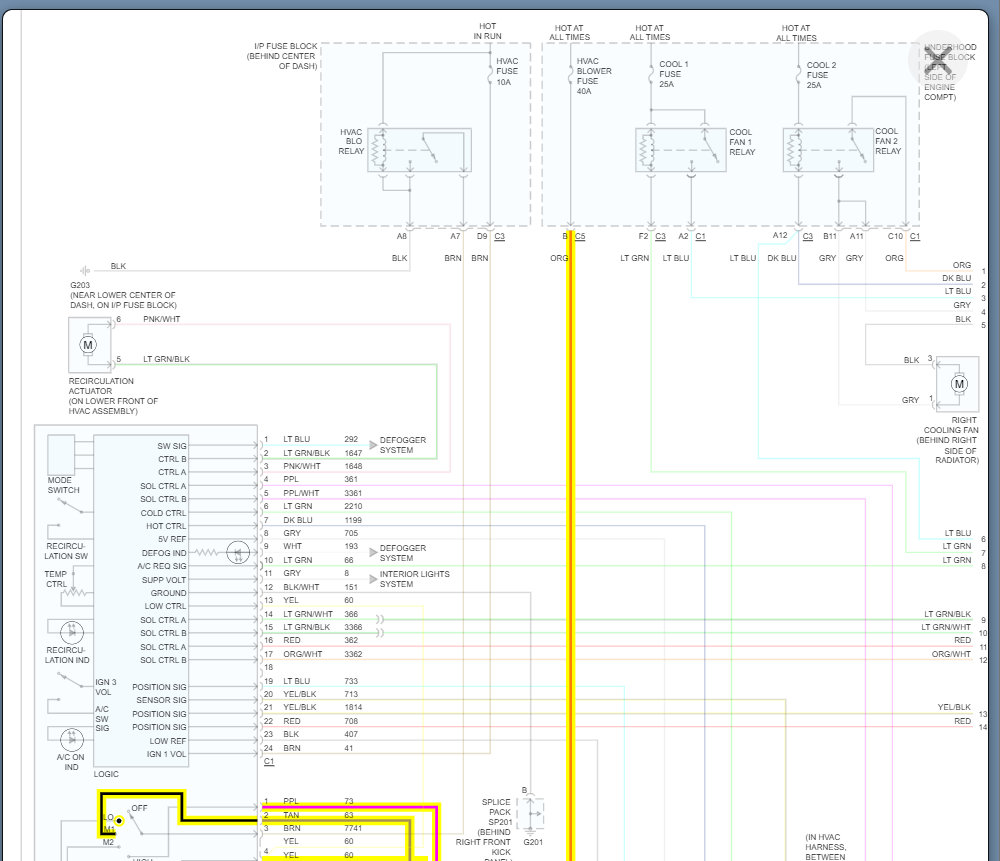1000x861 pixels.
Task: Click the A8 terminal label
Action: click(x=402, y=237)
